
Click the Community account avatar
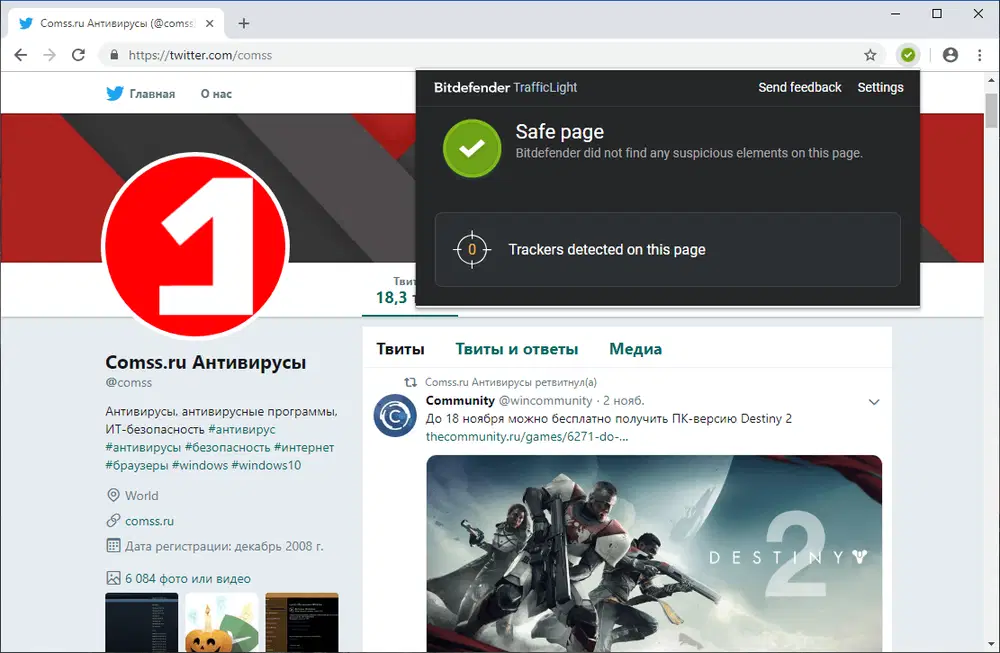tap(395, 416)
